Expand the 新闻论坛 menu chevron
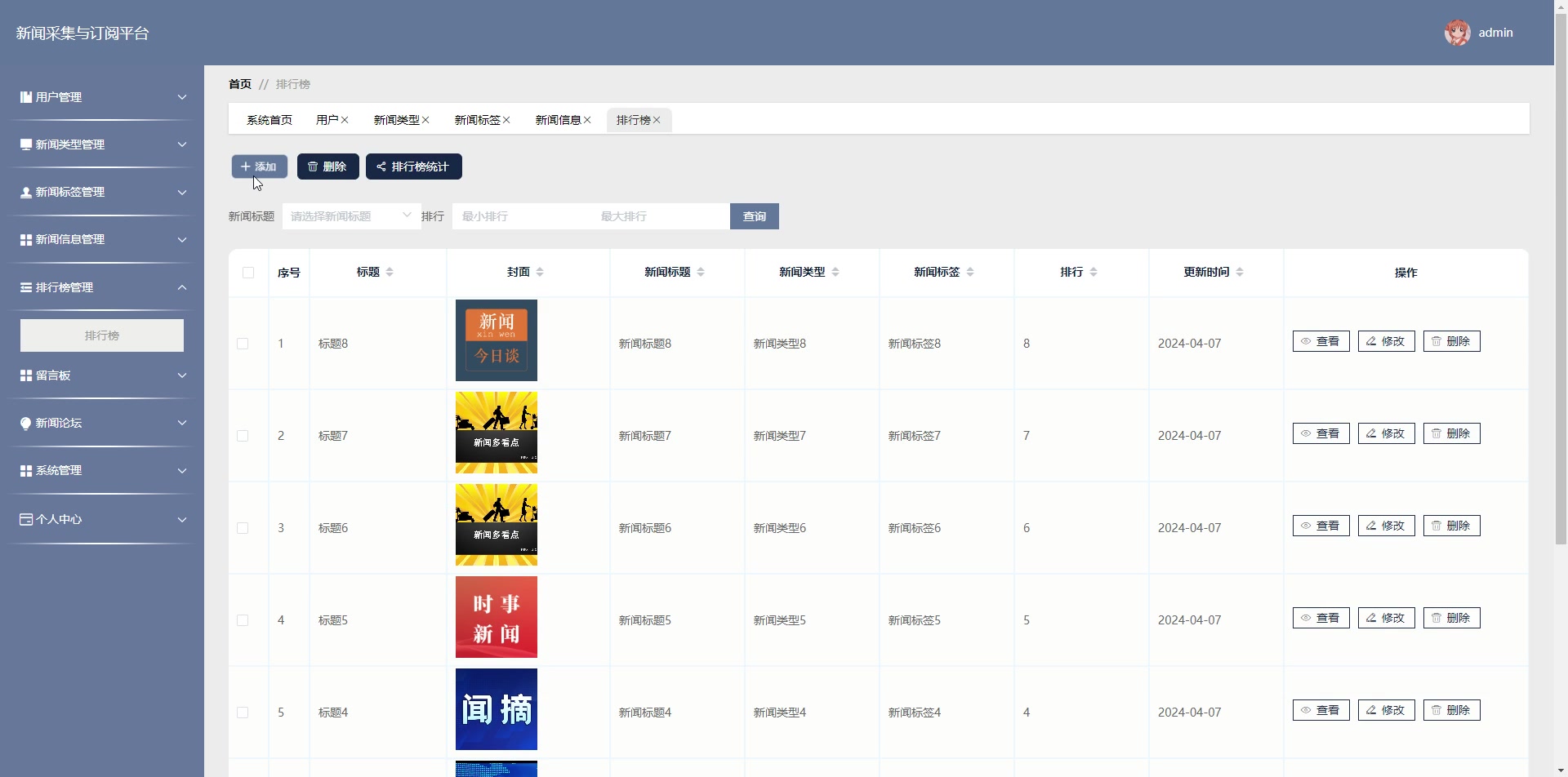1568x777 pixels. pyautogui.click(x=182, y=423)
